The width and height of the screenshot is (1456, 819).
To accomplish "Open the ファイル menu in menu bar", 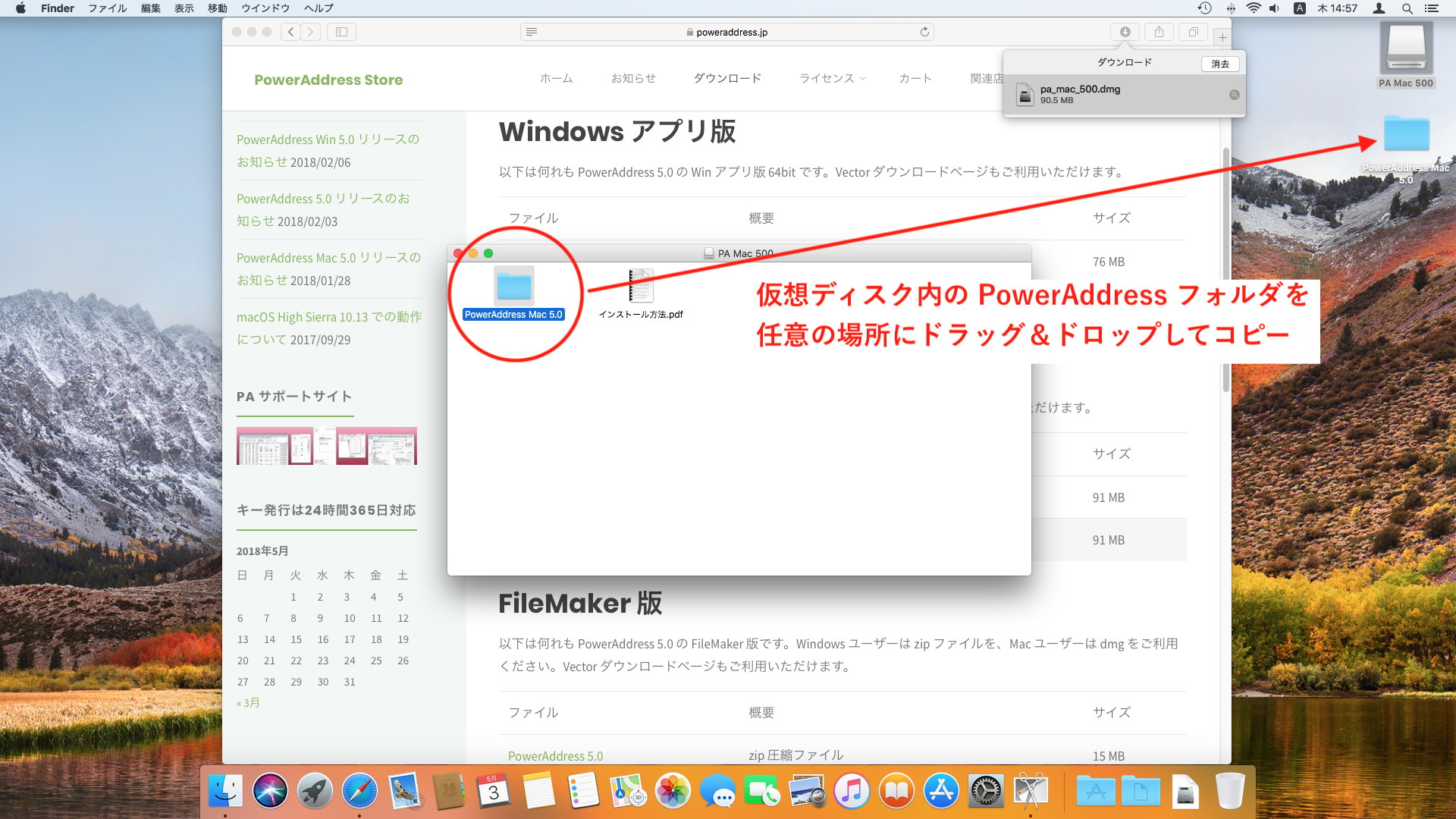I will 107,8.
